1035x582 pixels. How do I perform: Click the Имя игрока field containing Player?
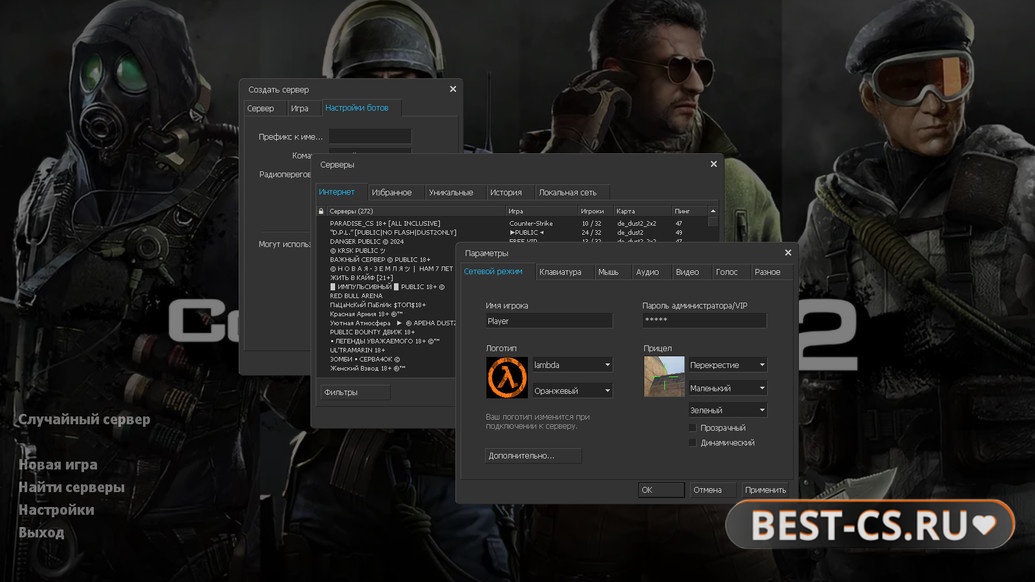(549, 321)
